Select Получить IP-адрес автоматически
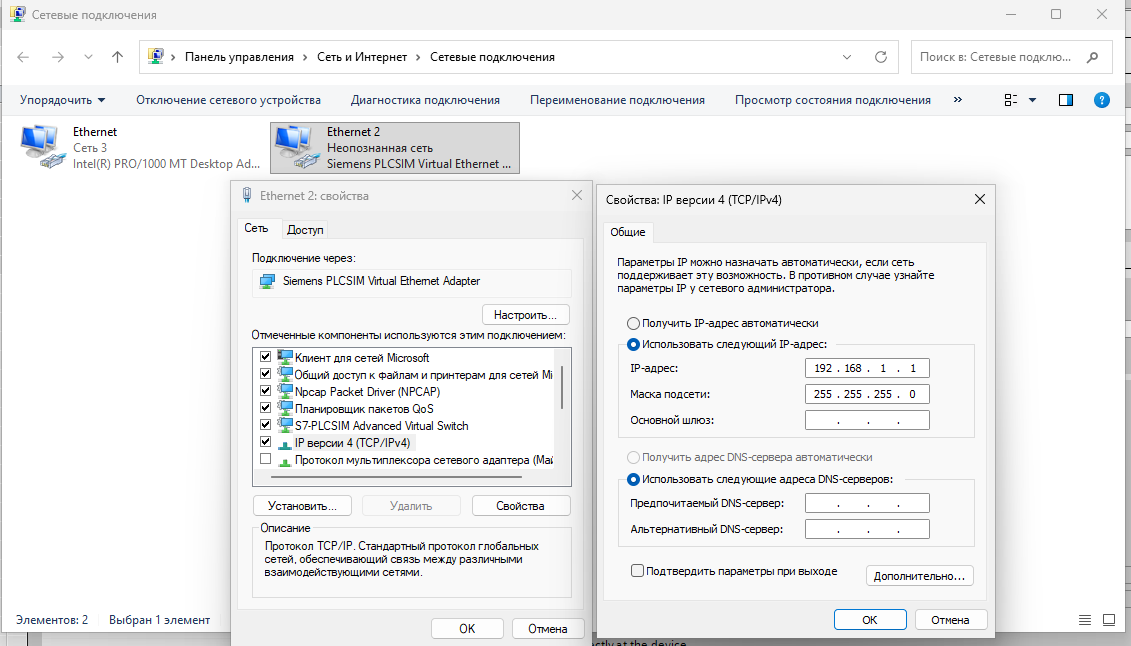 tap(633, 323)
